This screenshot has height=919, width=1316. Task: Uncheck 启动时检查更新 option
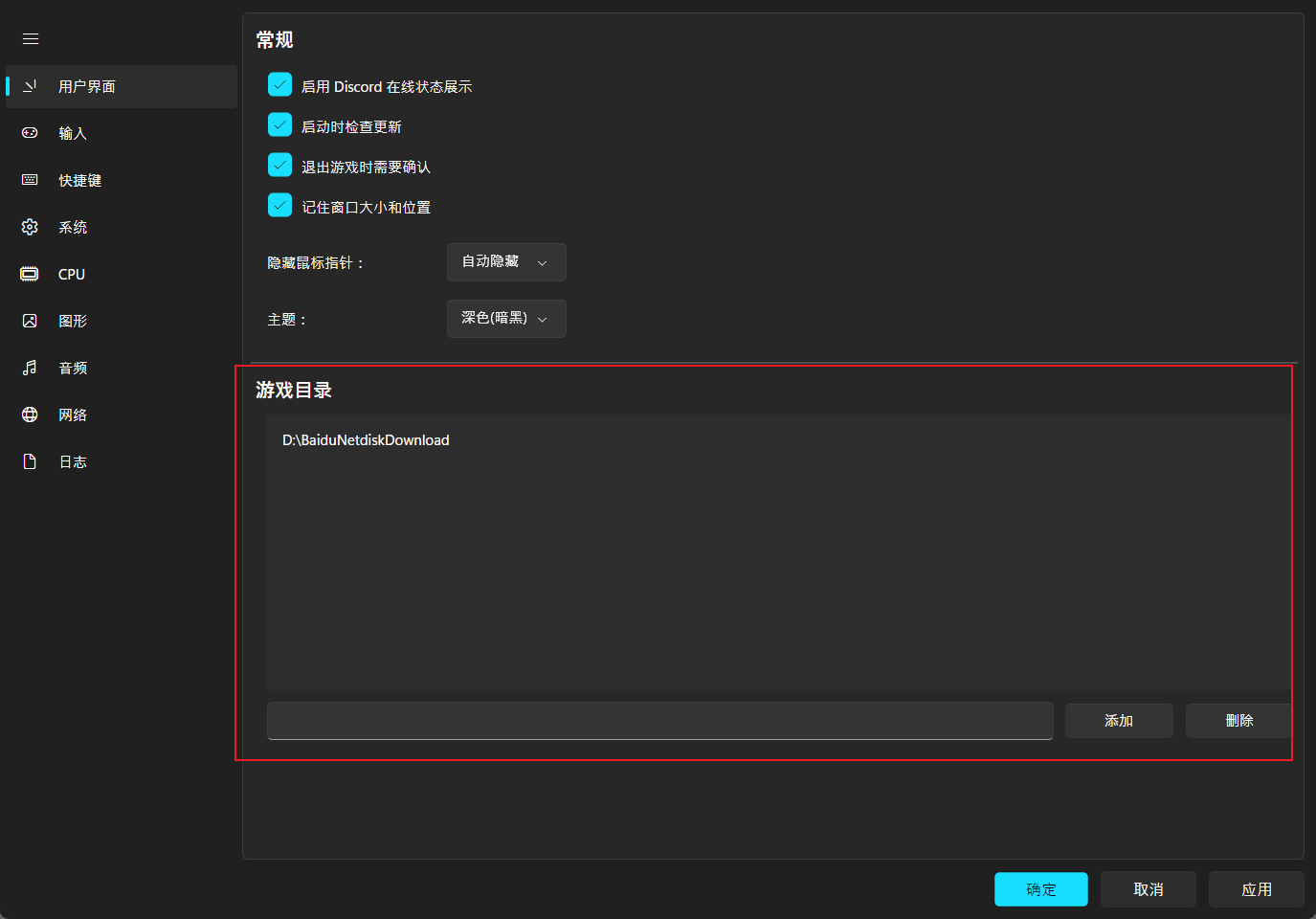click(x=279, y=125)
